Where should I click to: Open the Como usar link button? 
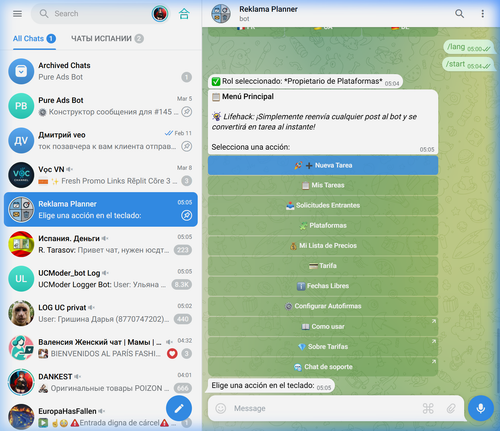coord(323,326)
